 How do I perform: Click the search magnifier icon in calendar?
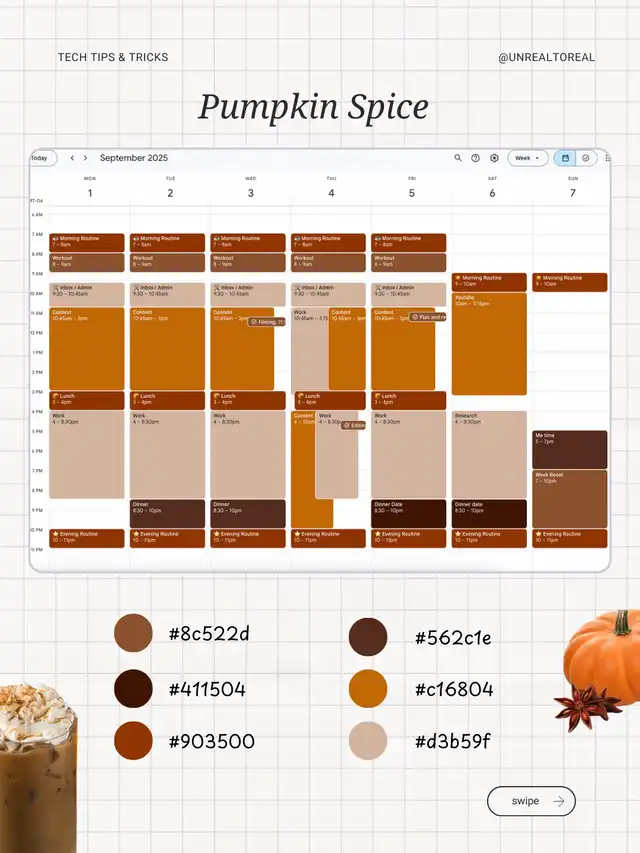458,158
